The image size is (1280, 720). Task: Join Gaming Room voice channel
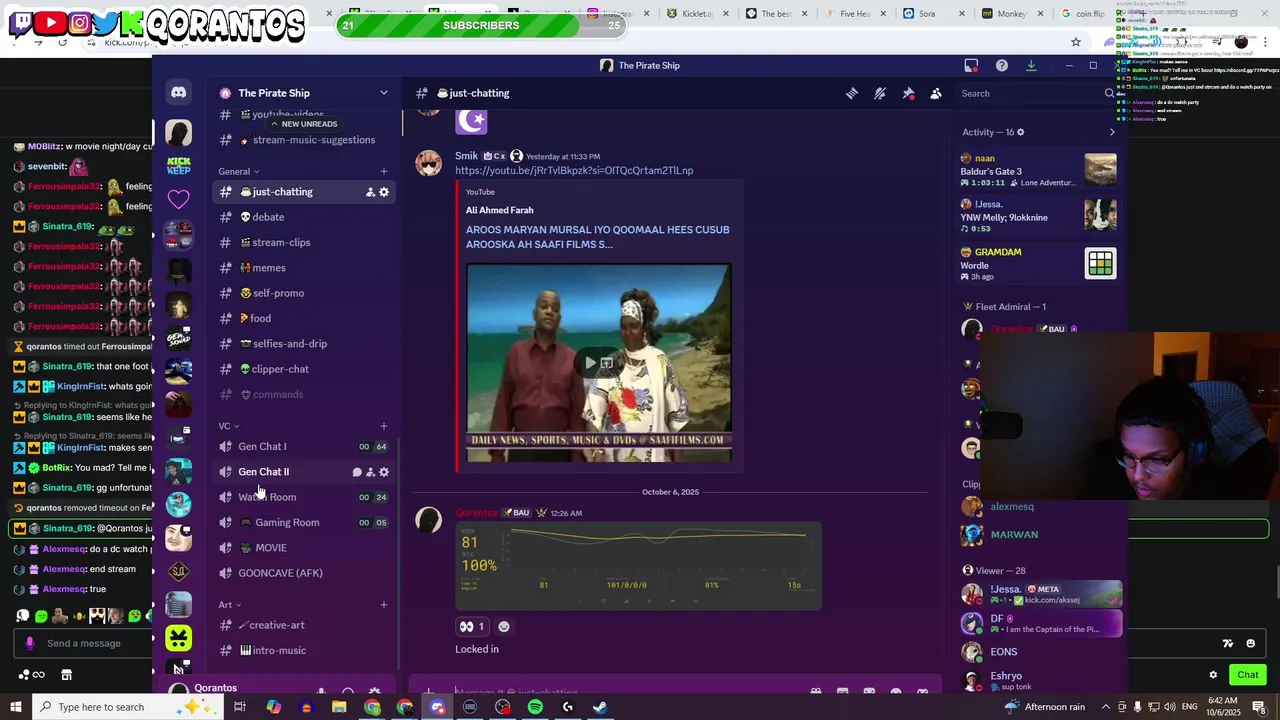coord(303,522)
